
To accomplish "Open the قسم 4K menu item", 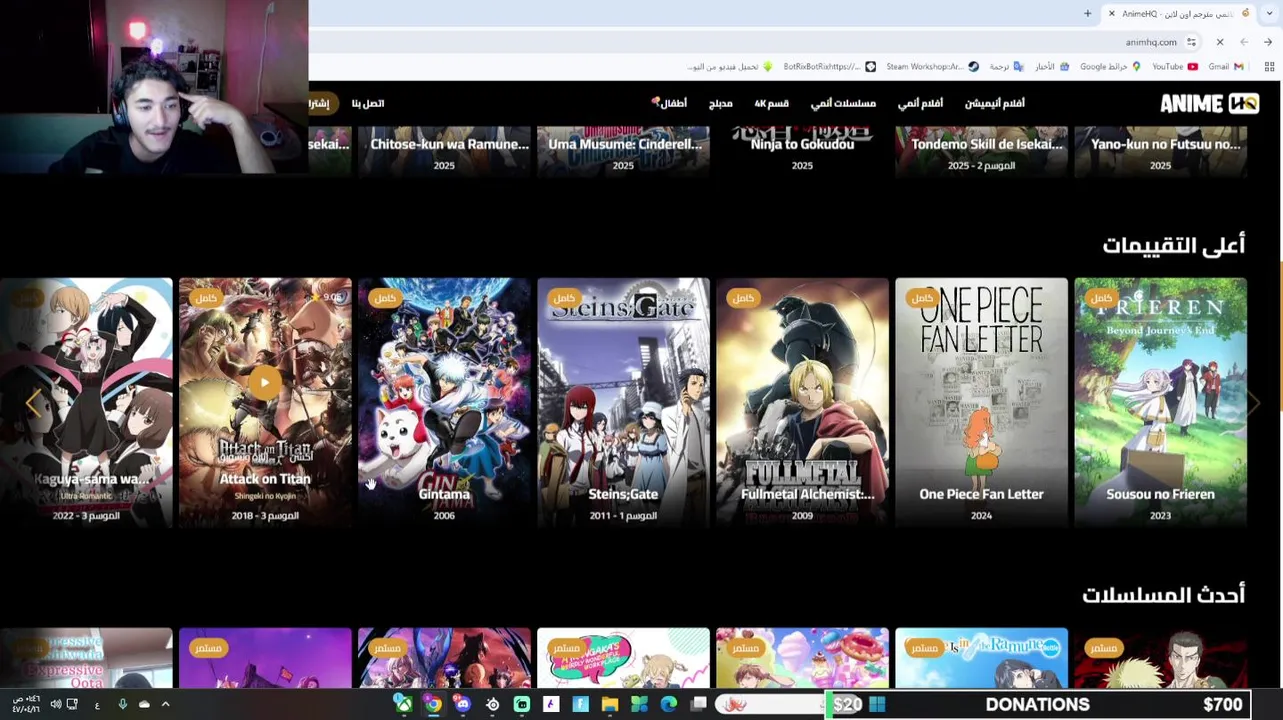I will [x=771, y=103].
